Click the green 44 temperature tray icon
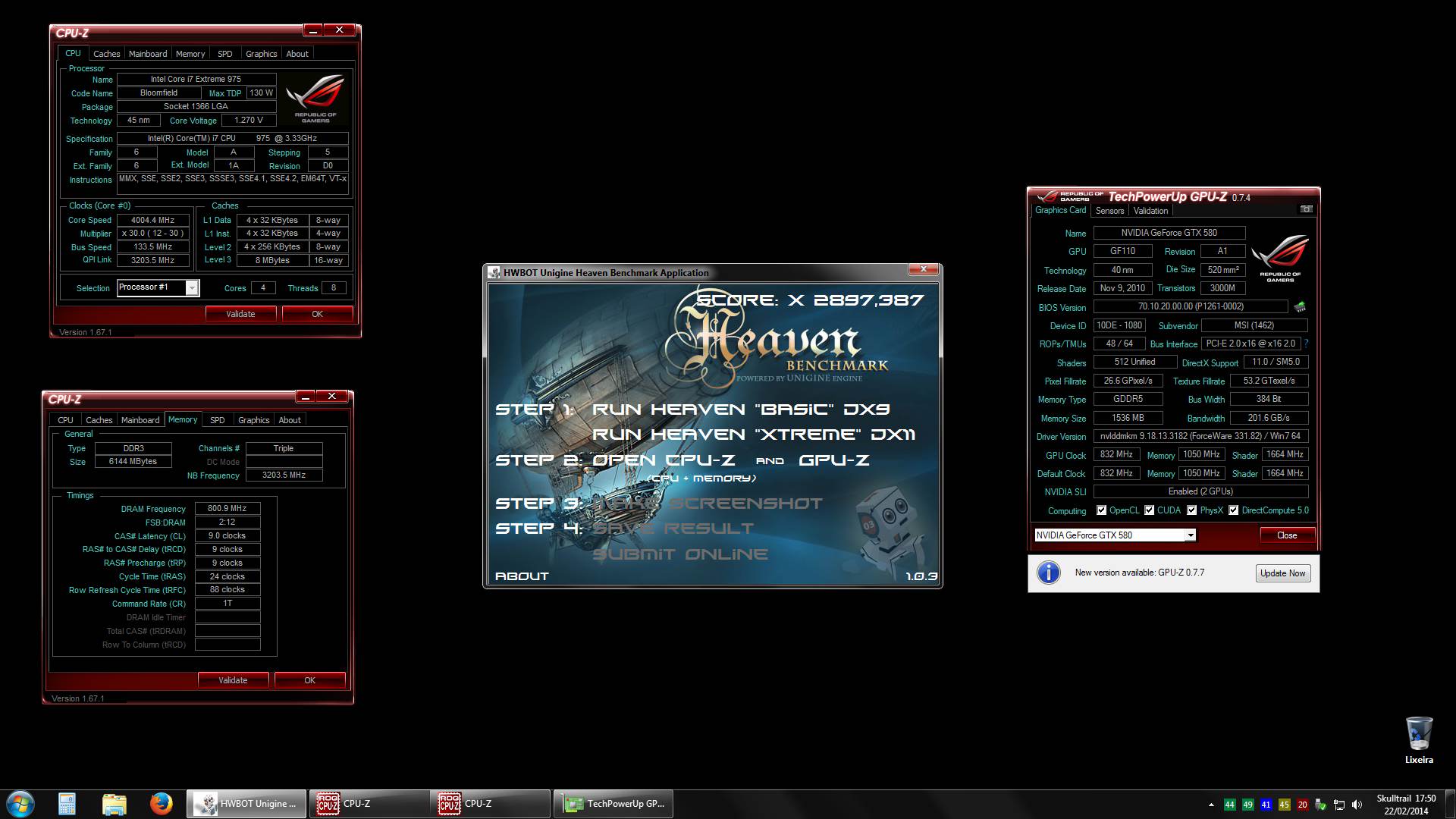Image resolution: width=1456 pixels, height=819 pixels. click(1229, 805)
